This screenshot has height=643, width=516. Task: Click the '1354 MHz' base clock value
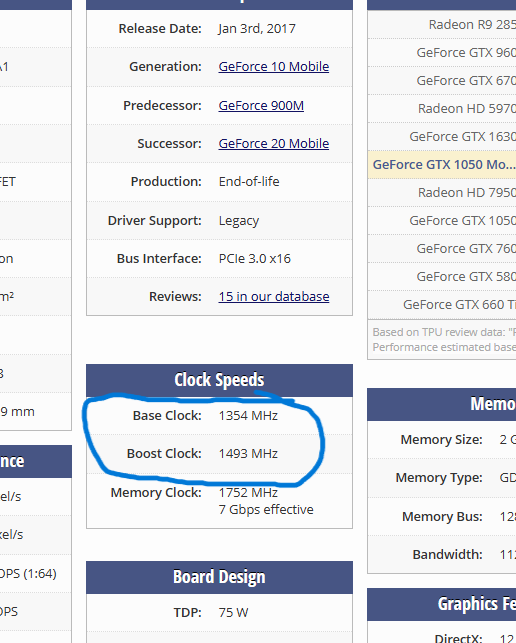tap(248, 416)
